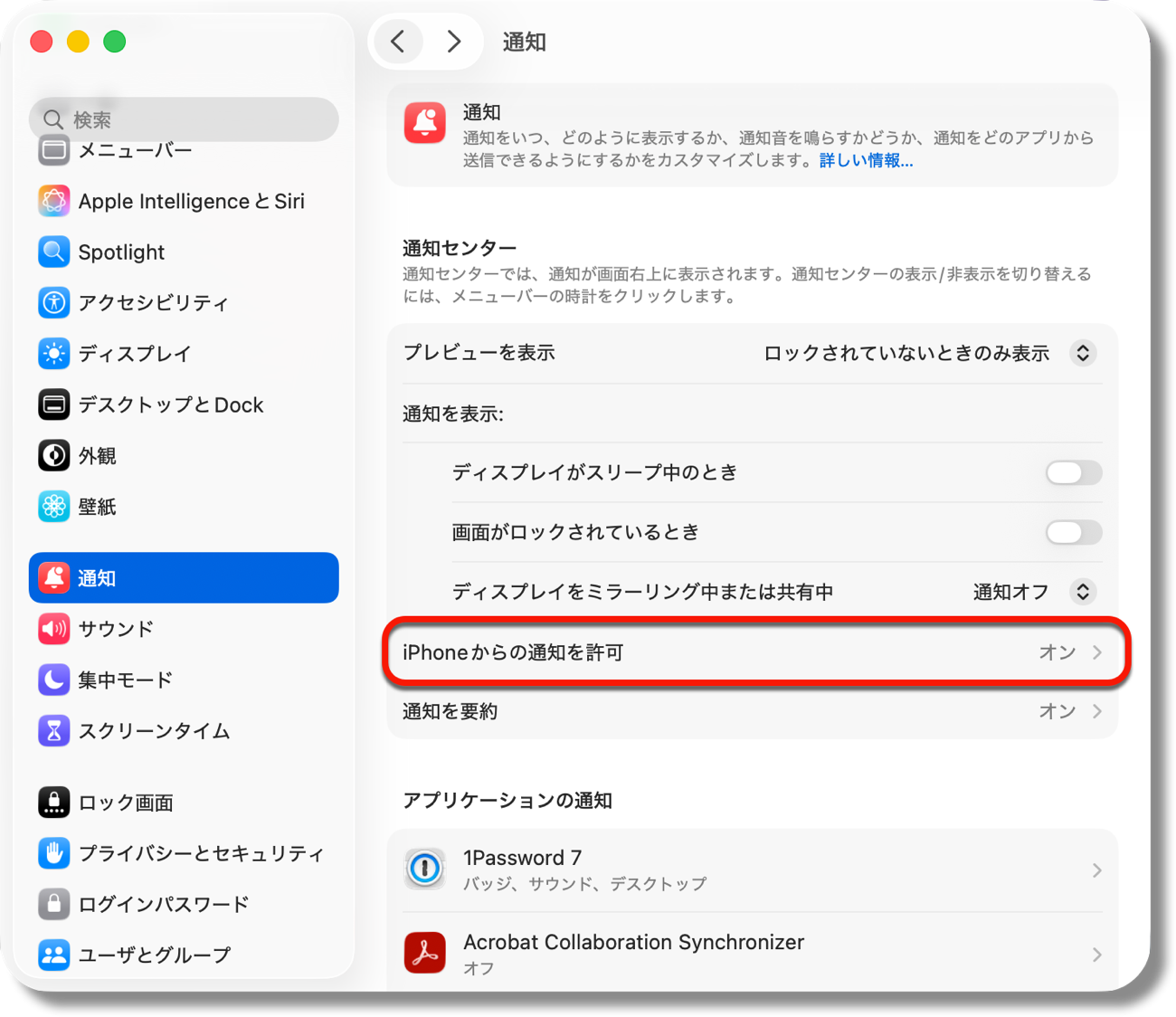Open iPhoneからの通知を許可 settings row
The width and height of the screenshot is (1176, 1017).
point(752,652)
